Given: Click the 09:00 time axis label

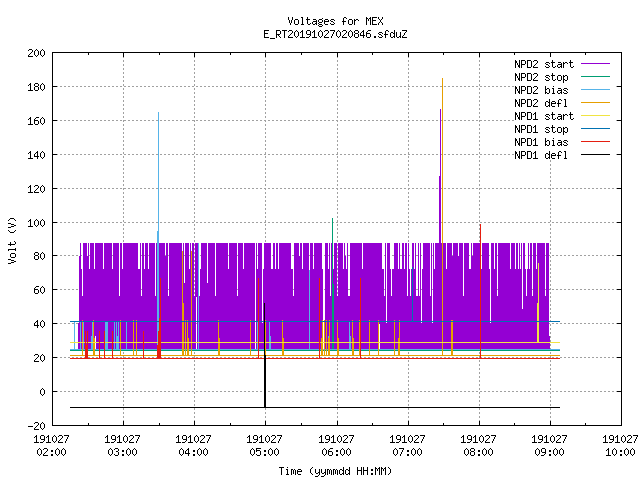Looking at the screenshot, I should coord(549,452).
